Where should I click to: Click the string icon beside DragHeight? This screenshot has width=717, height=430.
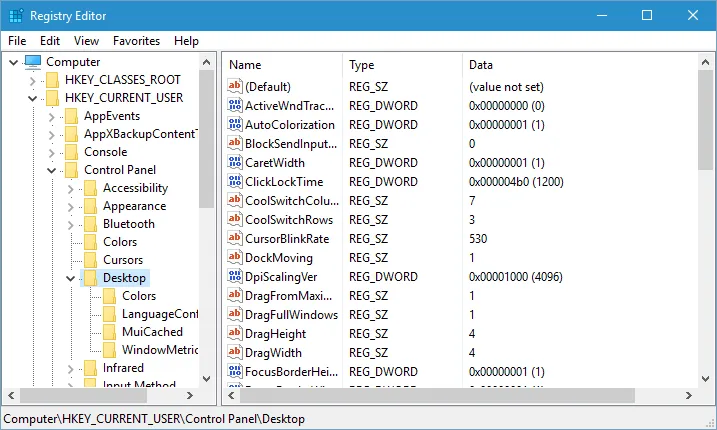pyautogui.click(x=235, y=333)
